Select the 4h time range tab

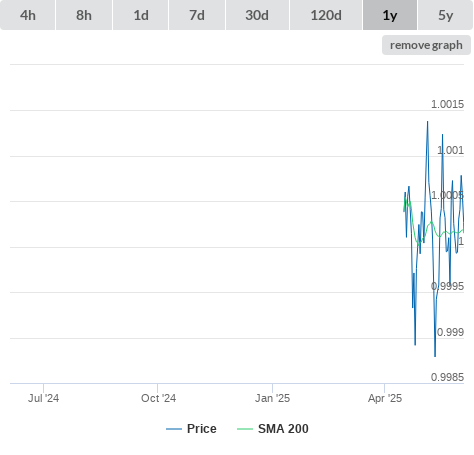pos(28,15)
